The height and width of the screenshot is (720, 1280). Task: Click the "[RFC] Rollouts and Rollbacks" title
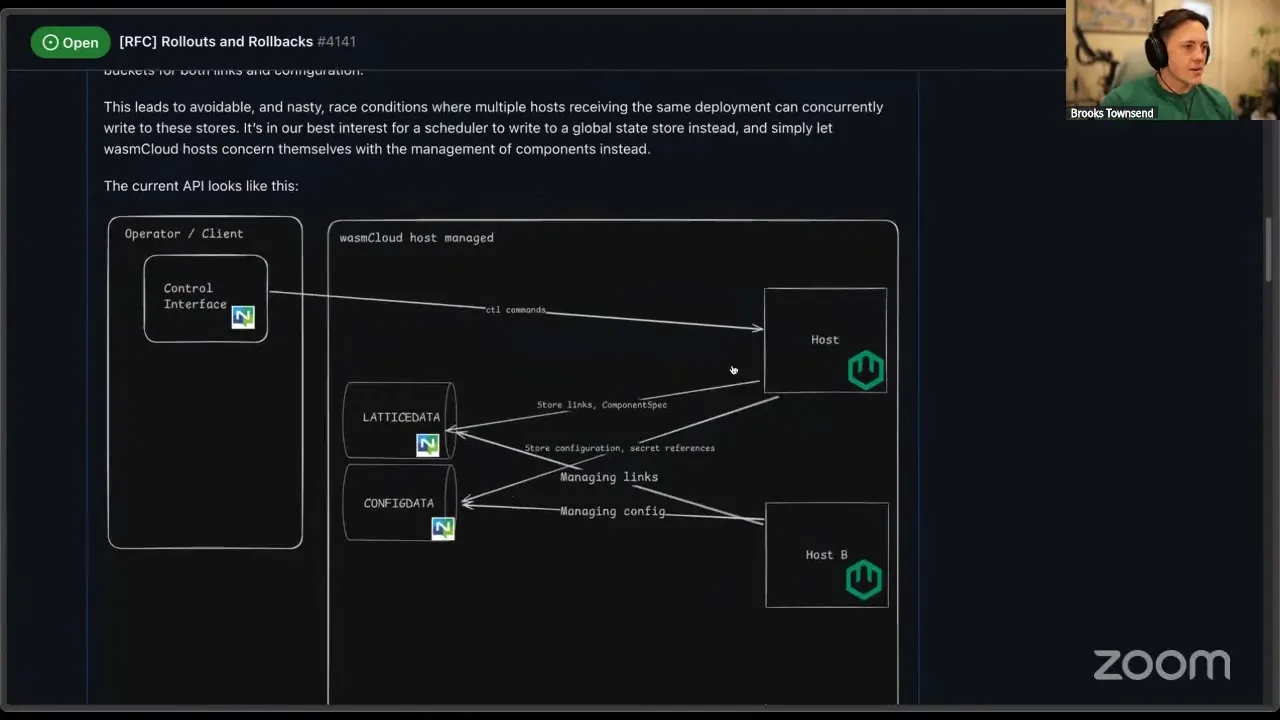tap(216, 41)
